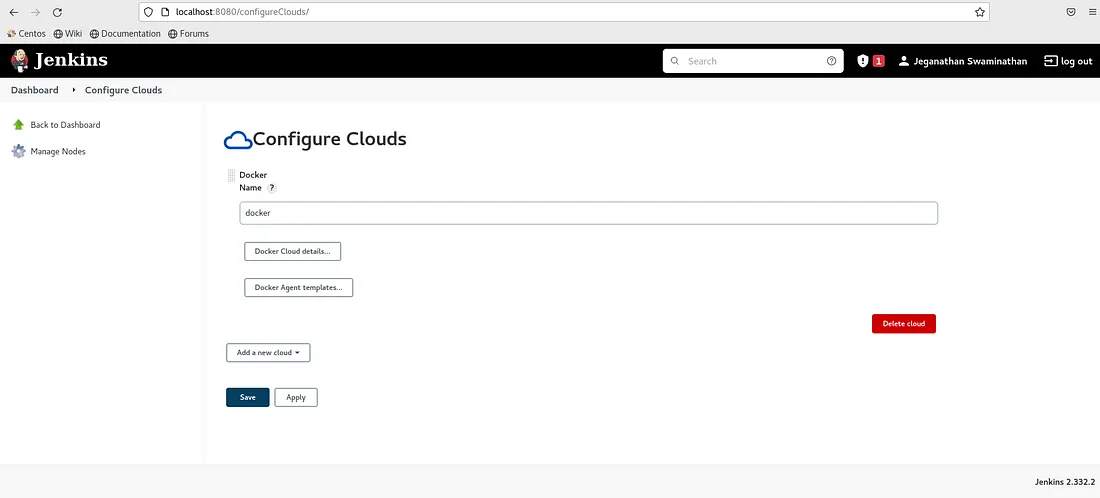Viewport: 1100px width, 498px height.
Task: Click the Configure Clouds page heading
Action: [330, 139]
